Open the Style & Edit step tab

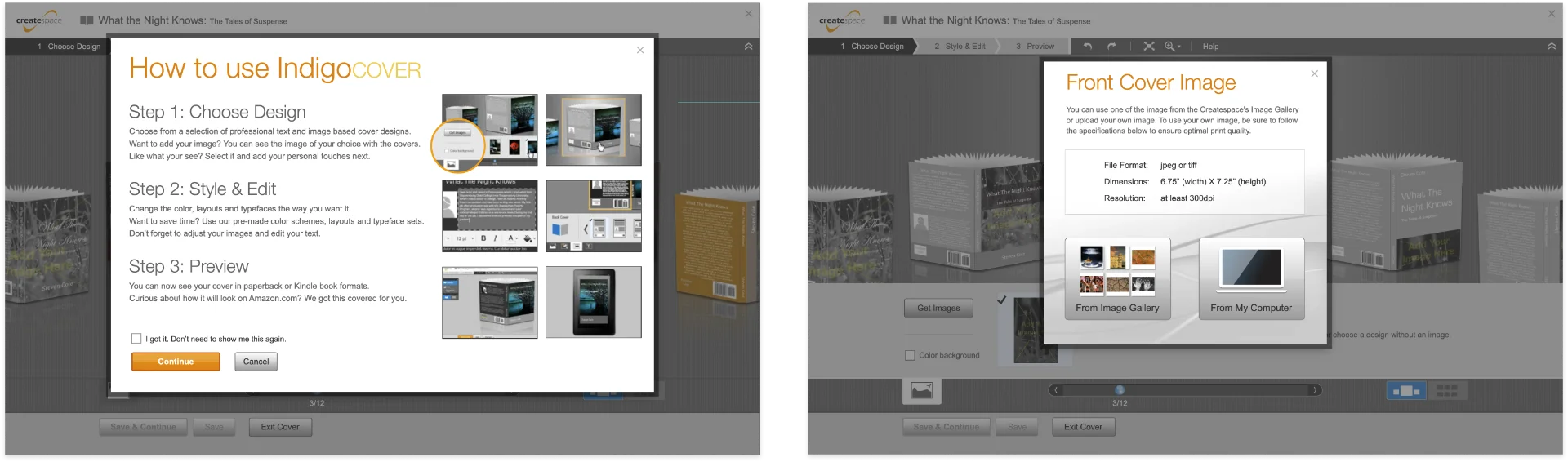point(960,47)
